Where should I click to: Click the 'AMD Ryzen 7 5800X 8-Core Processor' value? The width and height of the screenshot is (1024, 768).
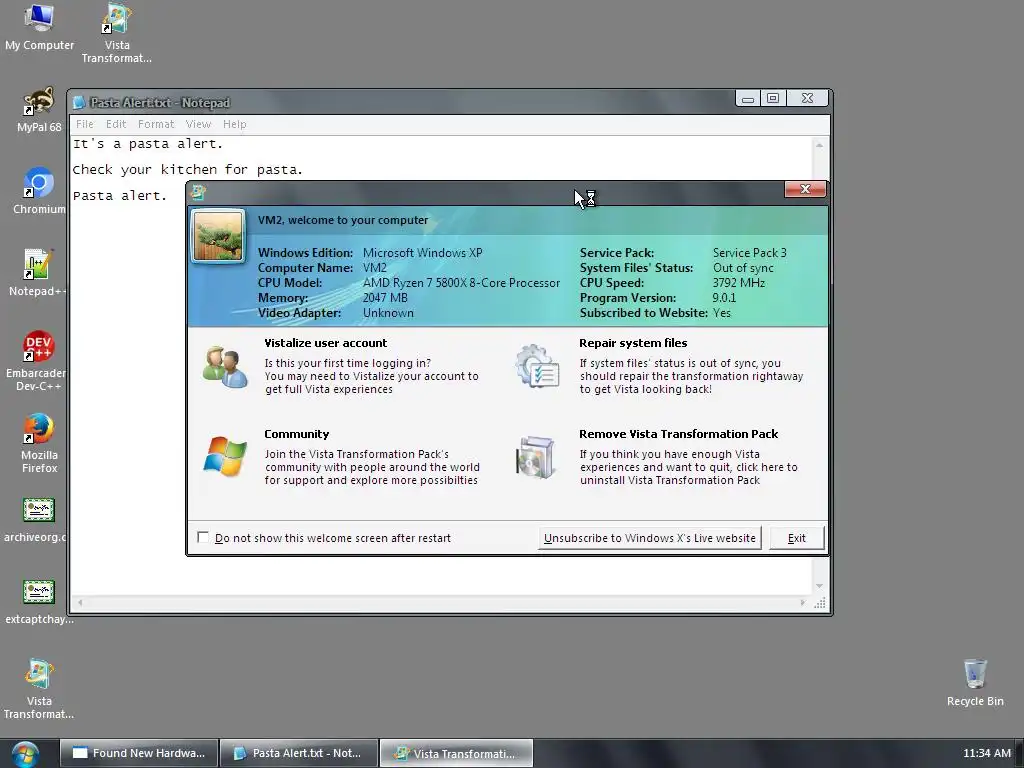point(461,283)
